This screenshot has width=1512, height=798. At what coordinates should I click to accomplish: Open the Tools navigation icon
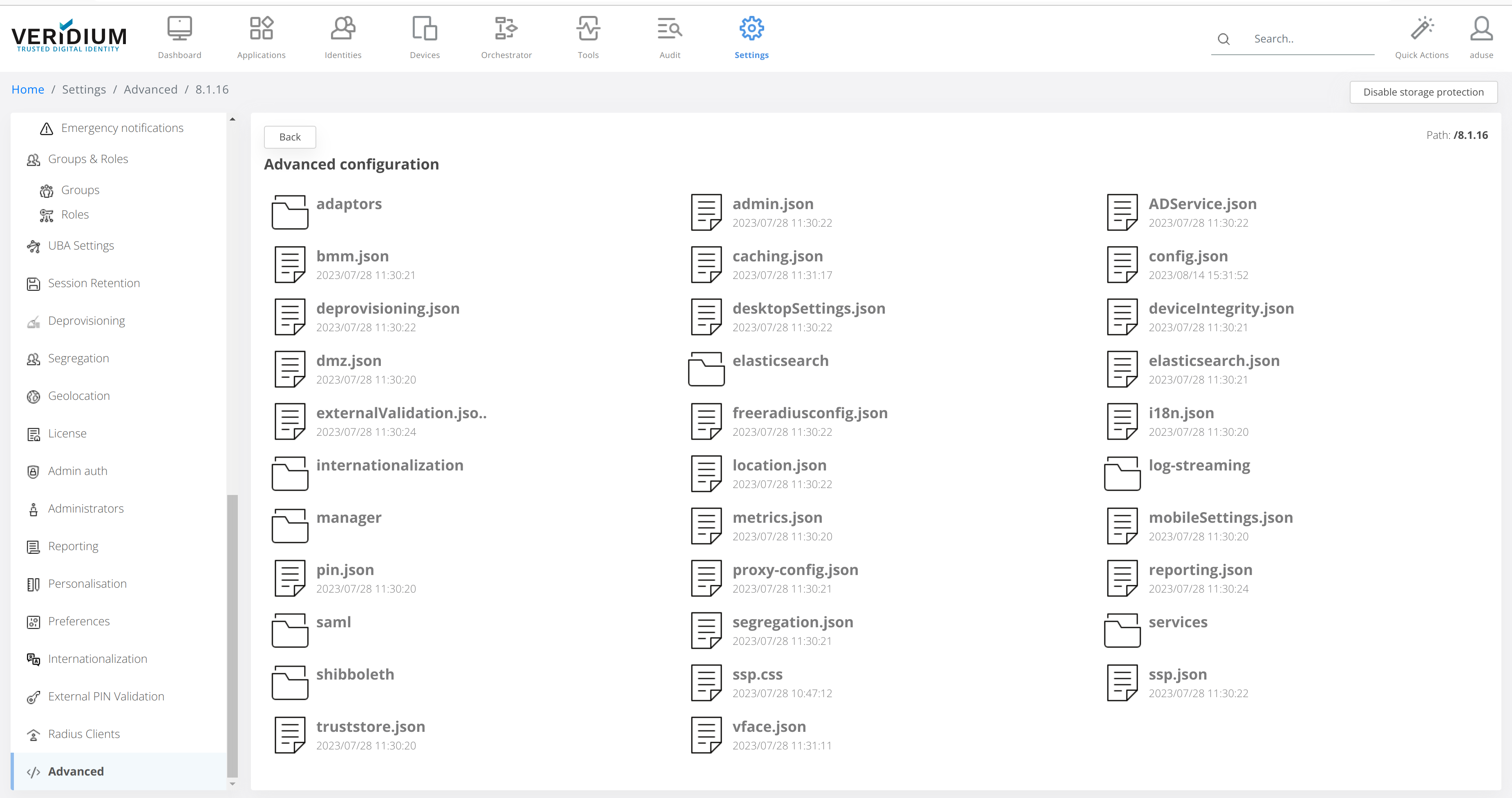click(588, 29)
